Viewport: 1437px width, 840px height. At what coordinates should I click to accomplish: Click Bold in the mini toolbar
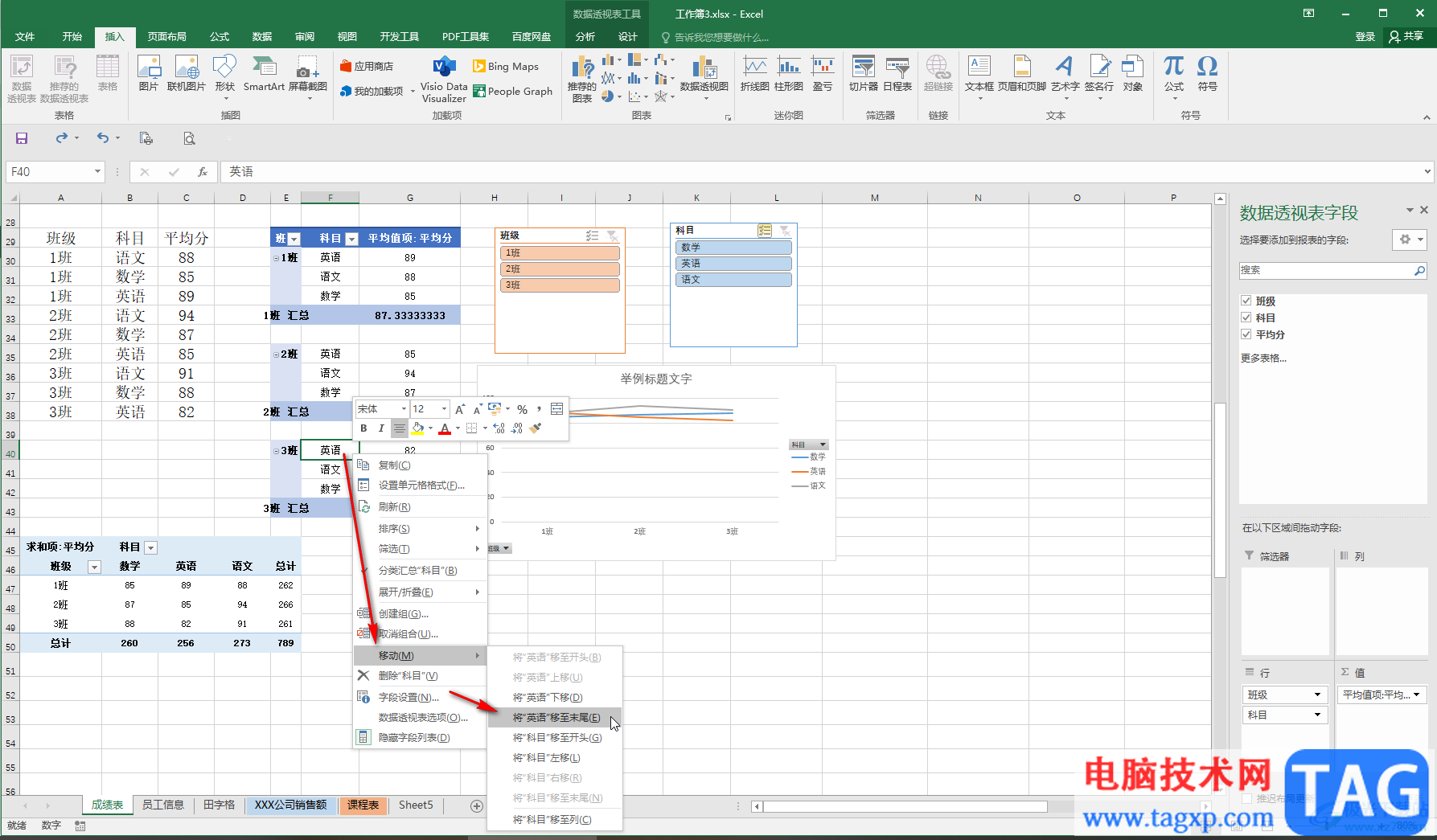point(363,428)
